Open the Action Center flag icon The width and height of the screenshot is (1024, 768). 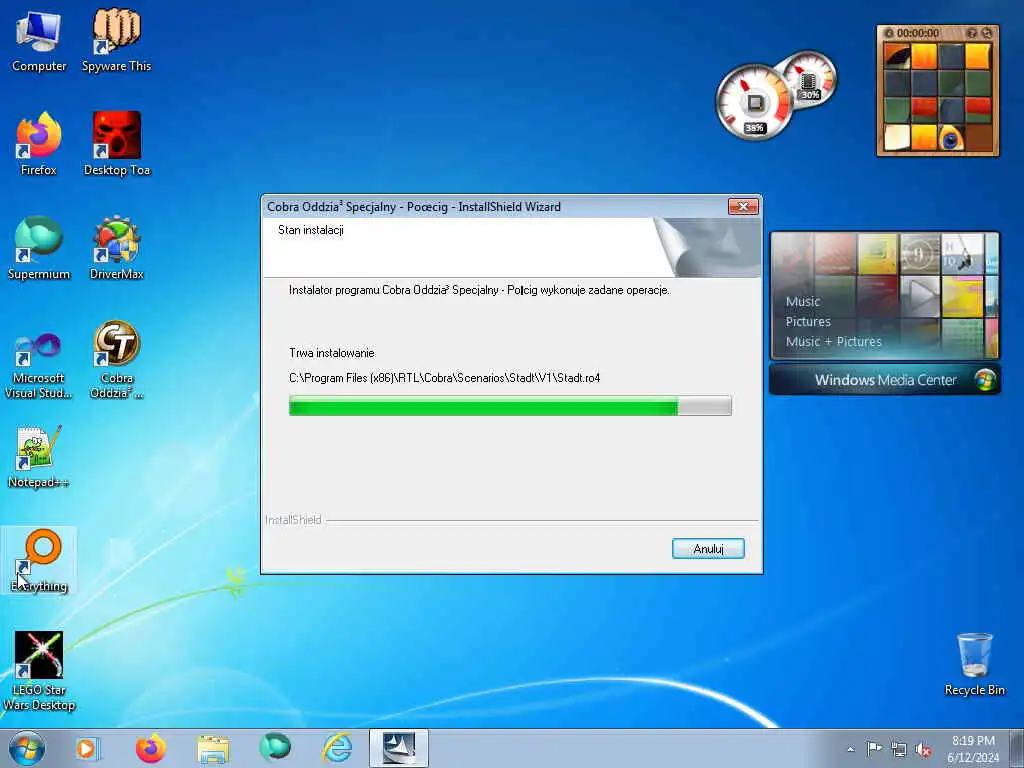(874, 749)
